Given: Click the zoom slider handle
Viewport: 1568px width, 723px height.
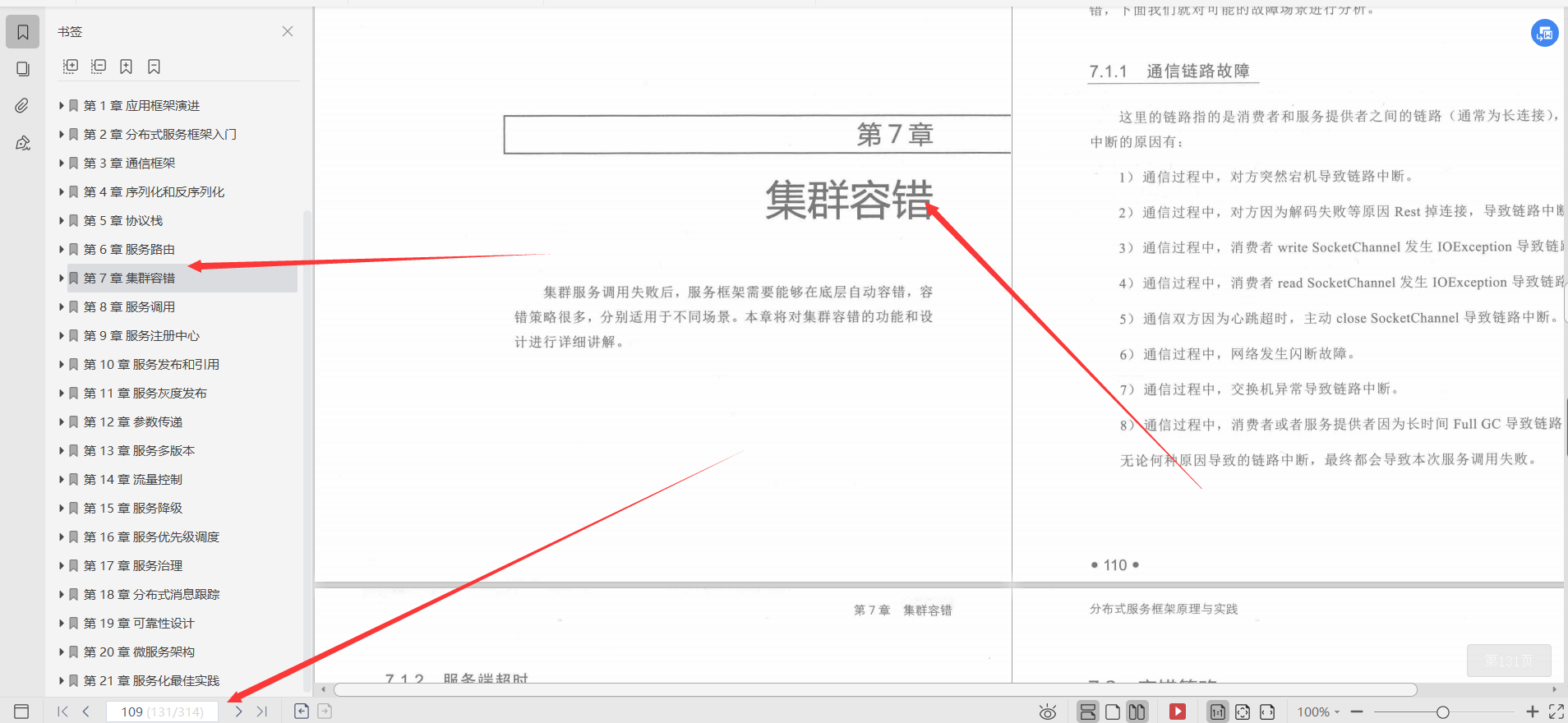Looking at the screenshot, I should [x=1442, y=712].
